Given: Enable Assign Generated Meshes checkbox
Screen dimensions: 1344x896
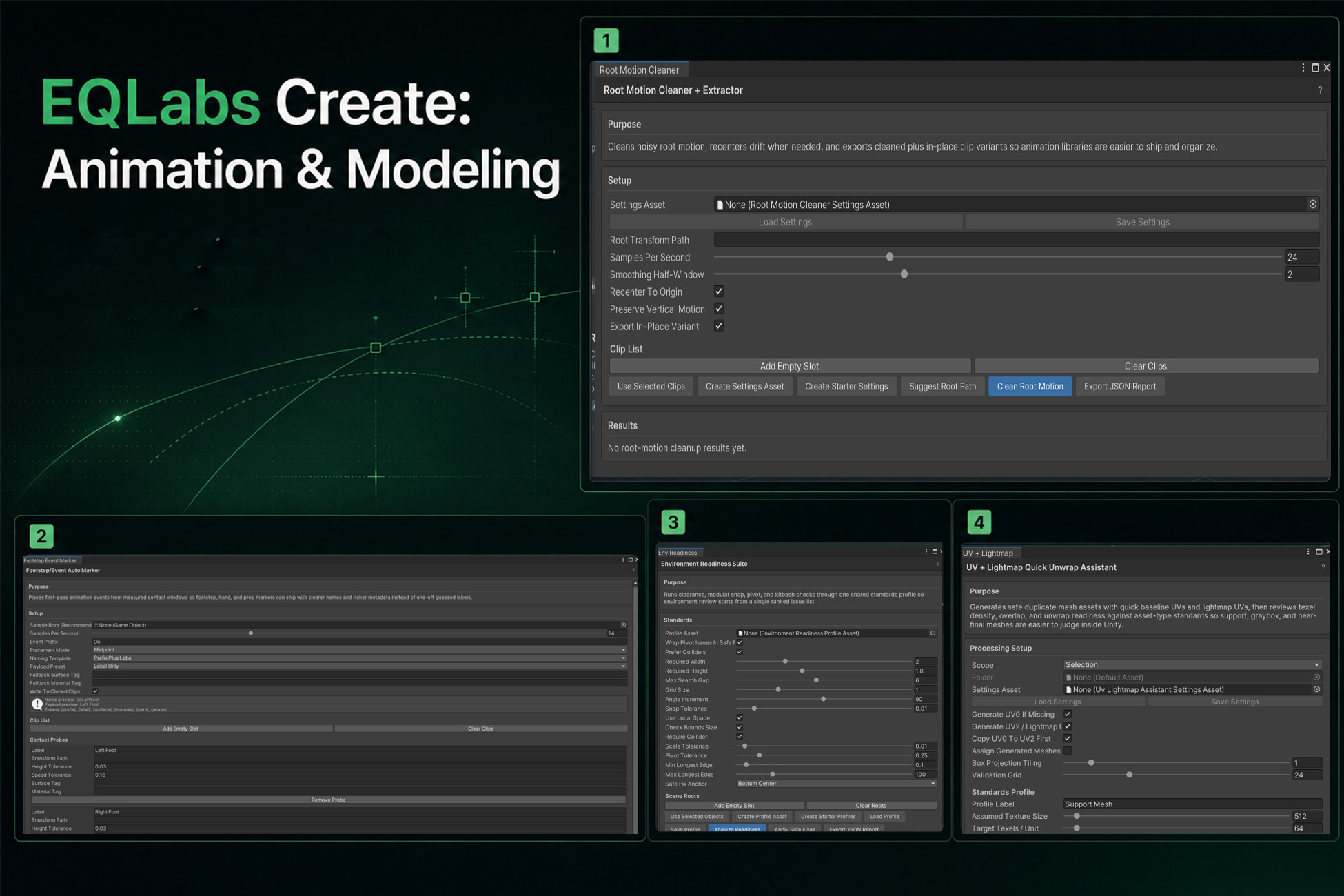Looking at the screenshot, I should pyautogui.click(x=1068, y=751).
